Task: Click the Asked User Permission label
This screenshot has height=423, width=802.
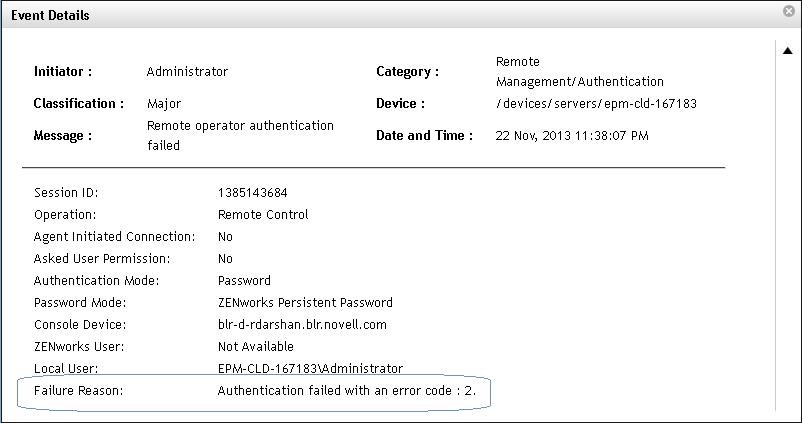Action: (x=103, y=259)
